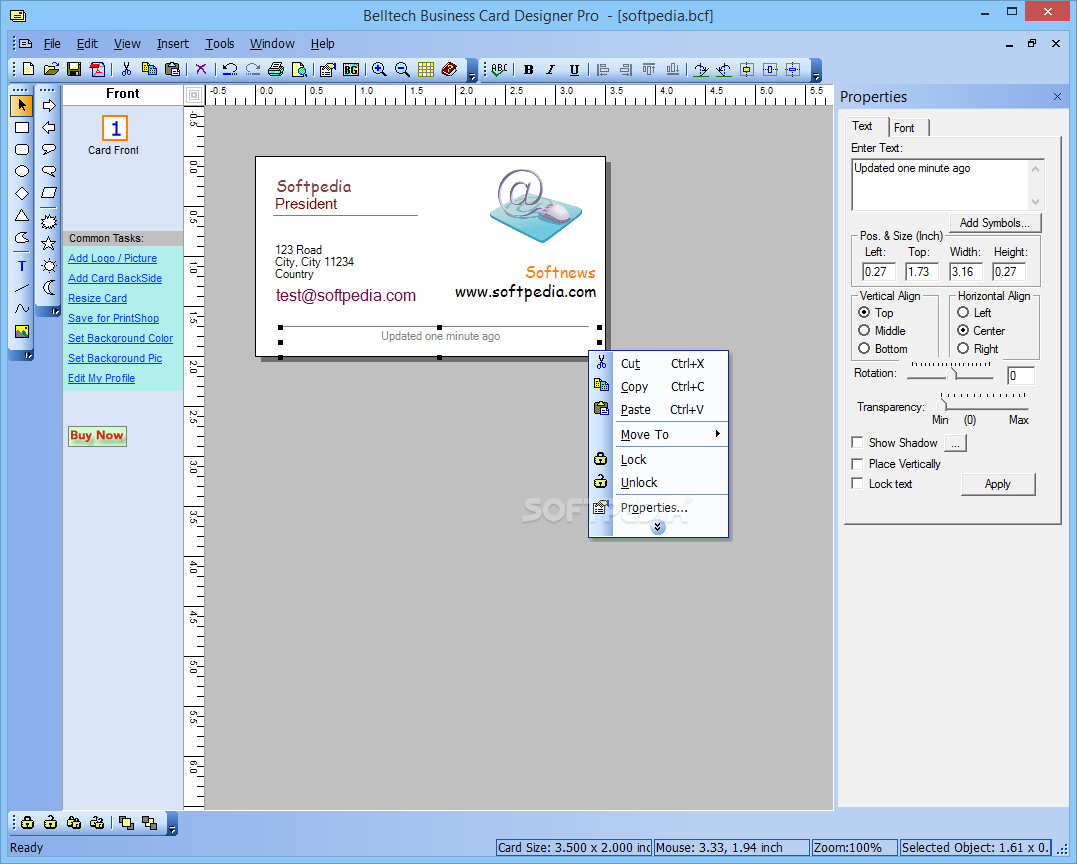Toggle italic formatting
The image size is (1077, 864).
tap(551, 69)
